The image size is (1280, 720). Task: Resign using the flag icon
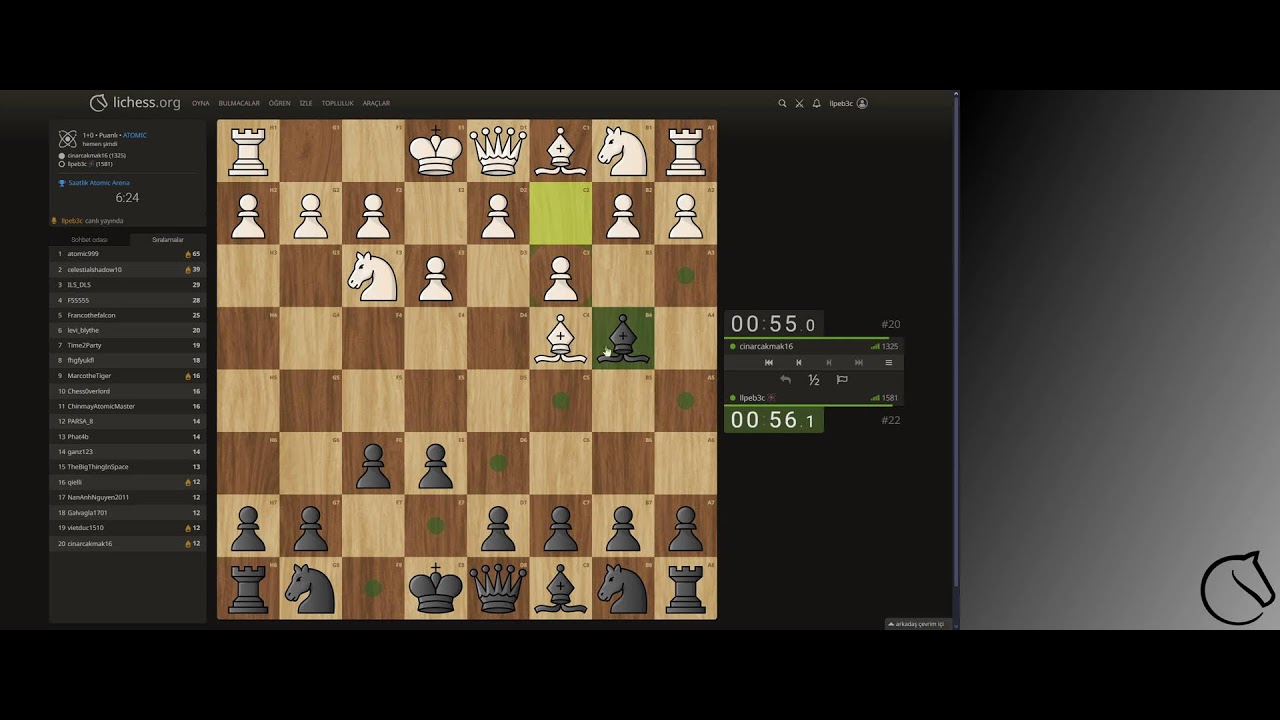[842, 380]
